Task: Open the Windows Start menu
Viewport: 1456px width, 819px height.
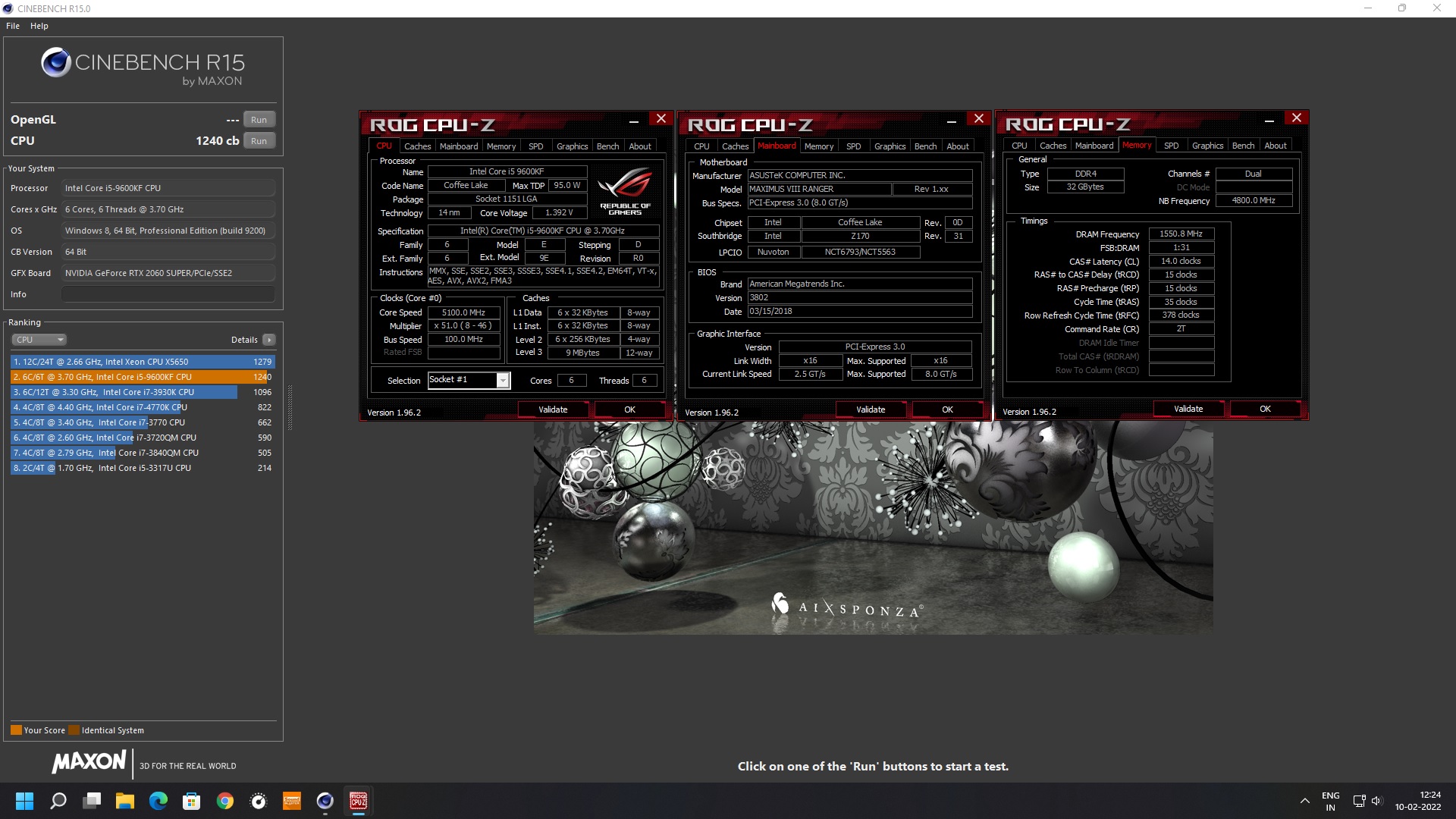Action: (24, 801)
